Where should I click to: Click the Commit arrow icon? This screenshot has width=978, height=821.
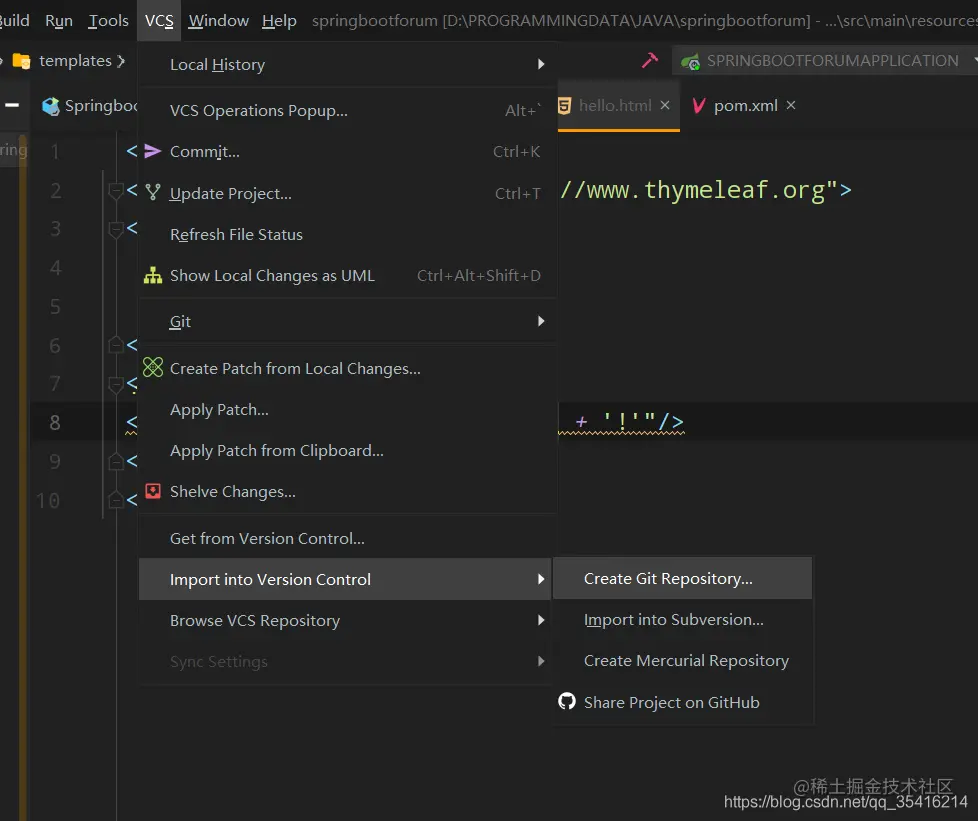153,151
